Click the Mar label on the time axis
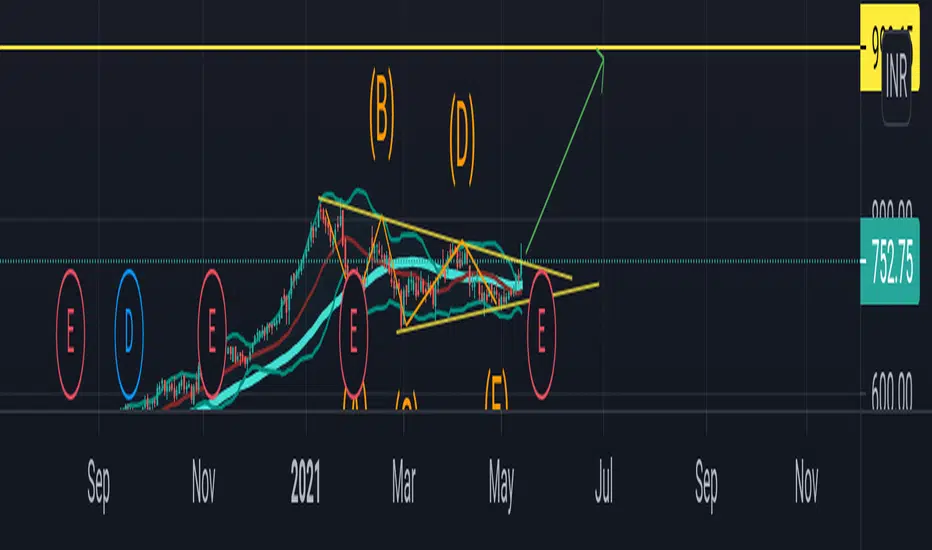Image resolution: width=932 pixels, height=550 pixels. [404, 482]
